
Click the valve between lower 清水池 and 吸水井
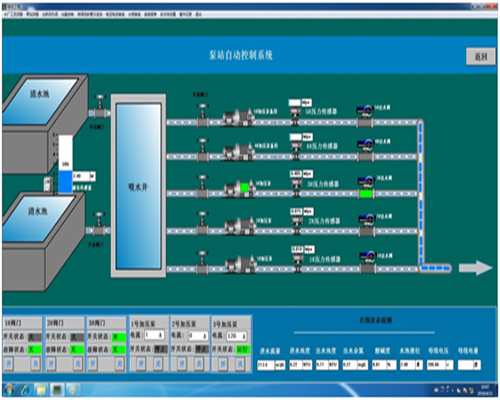(x=99, y=225)
